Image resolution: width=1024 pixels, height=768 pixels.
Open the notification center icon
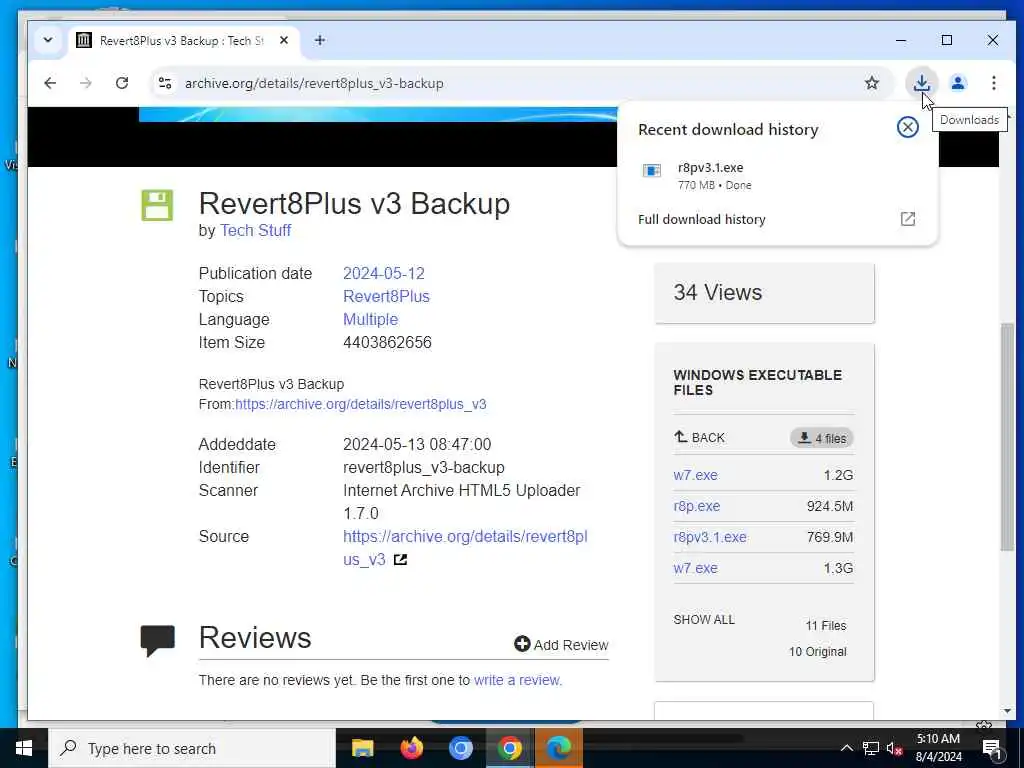992,748
